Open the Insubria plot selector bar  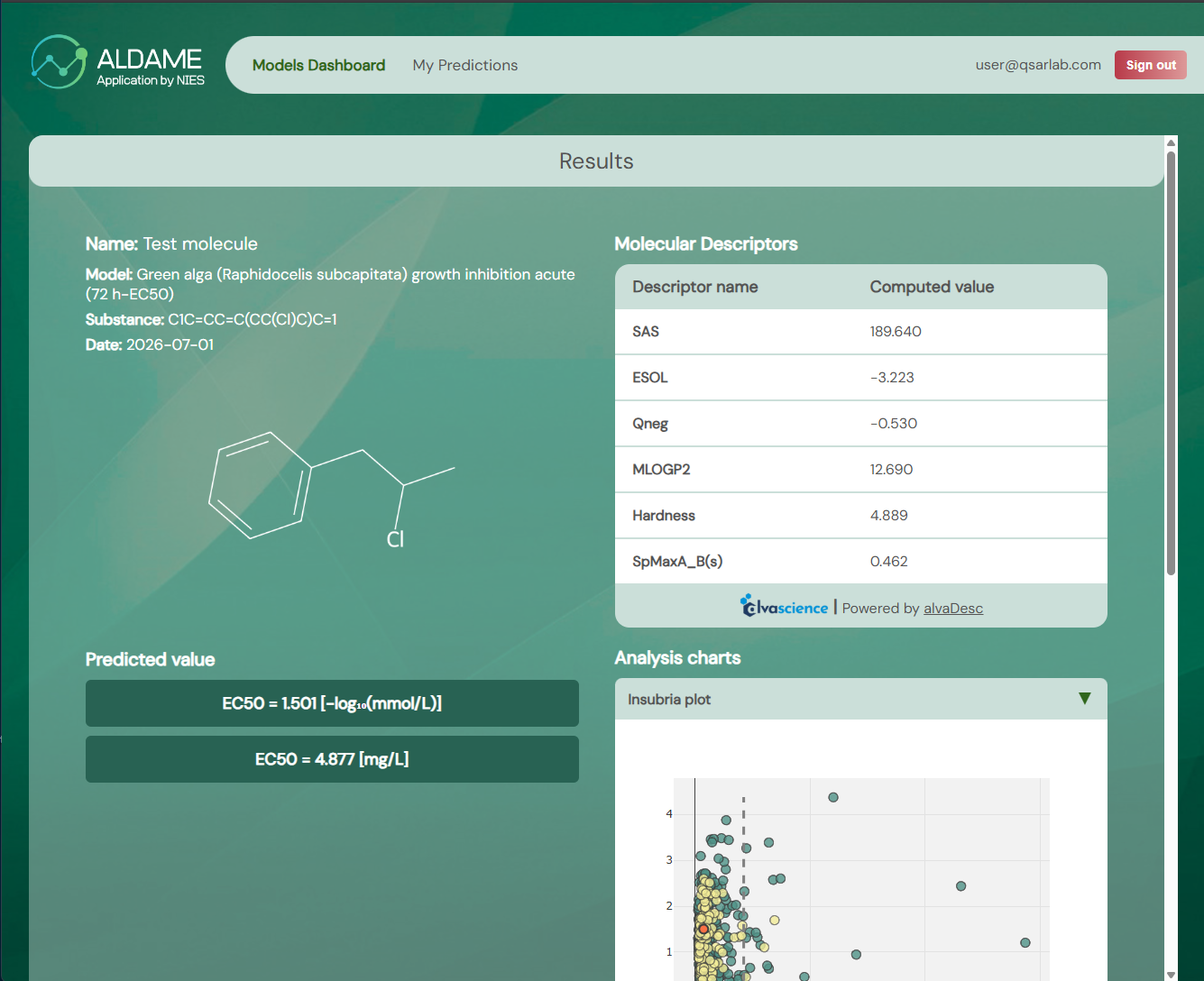[x=860, y=699]
